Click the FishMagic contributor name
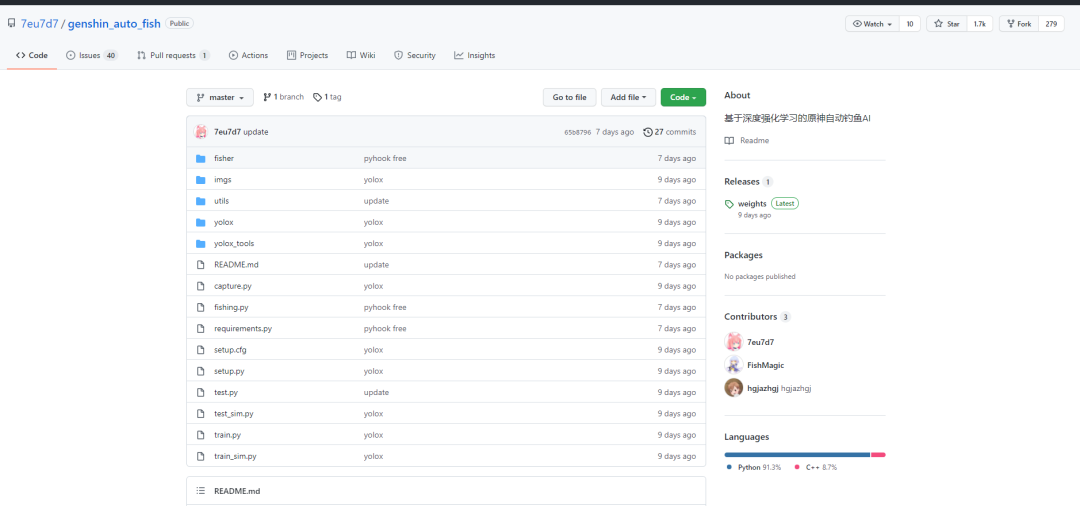Screen dimensions: 1080x506 pyautogui.click(x=766, y=366)
